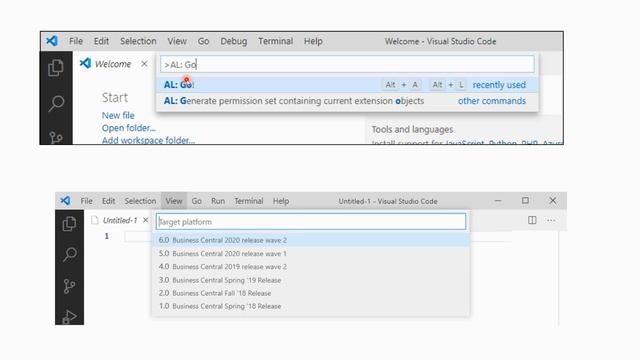Click the New file link
640x360 pixels.
pos(118,116)
